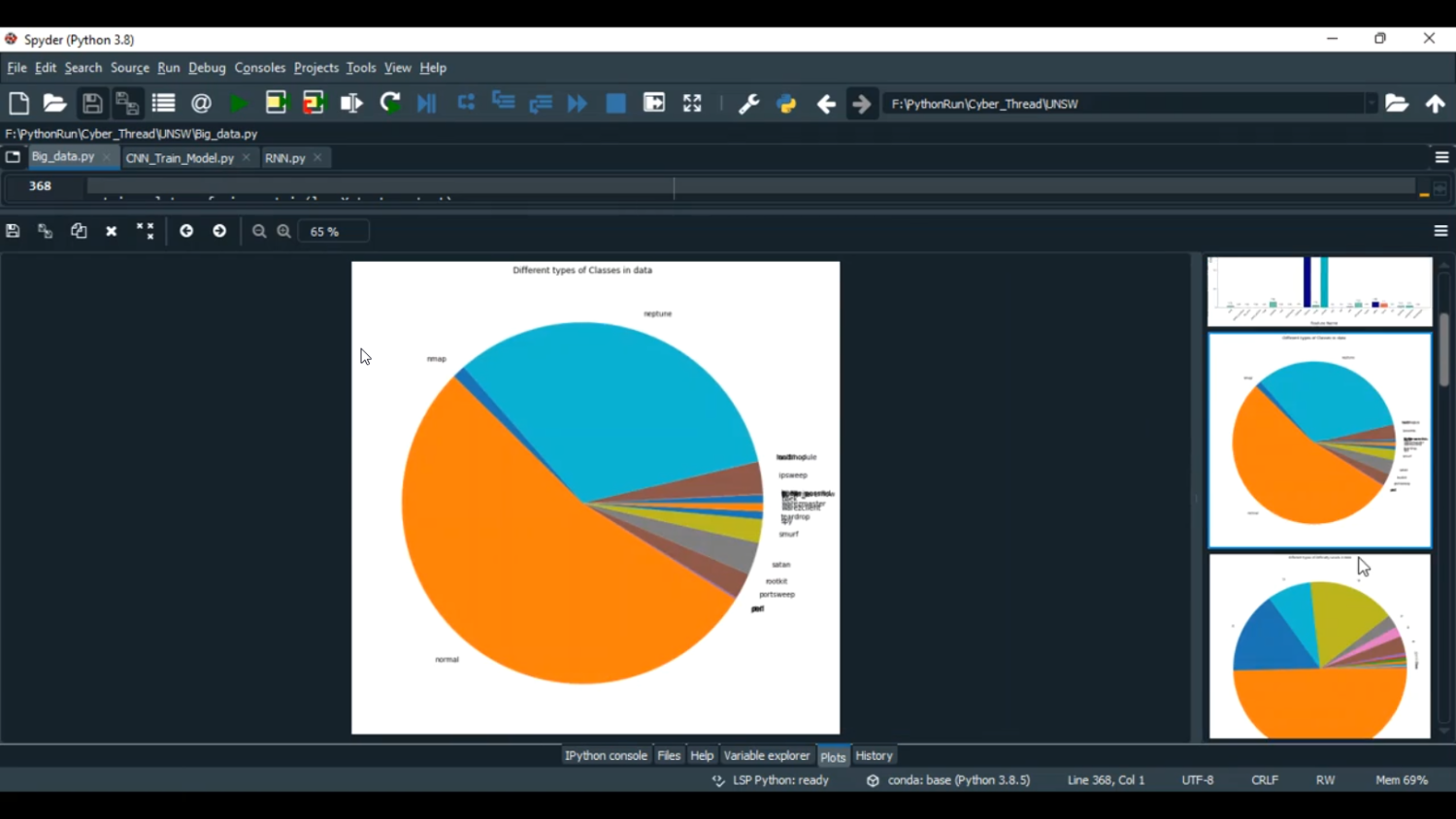Open the Plots pane hamburger options menu
The image size is (1456, 819).
[1440, 231]
